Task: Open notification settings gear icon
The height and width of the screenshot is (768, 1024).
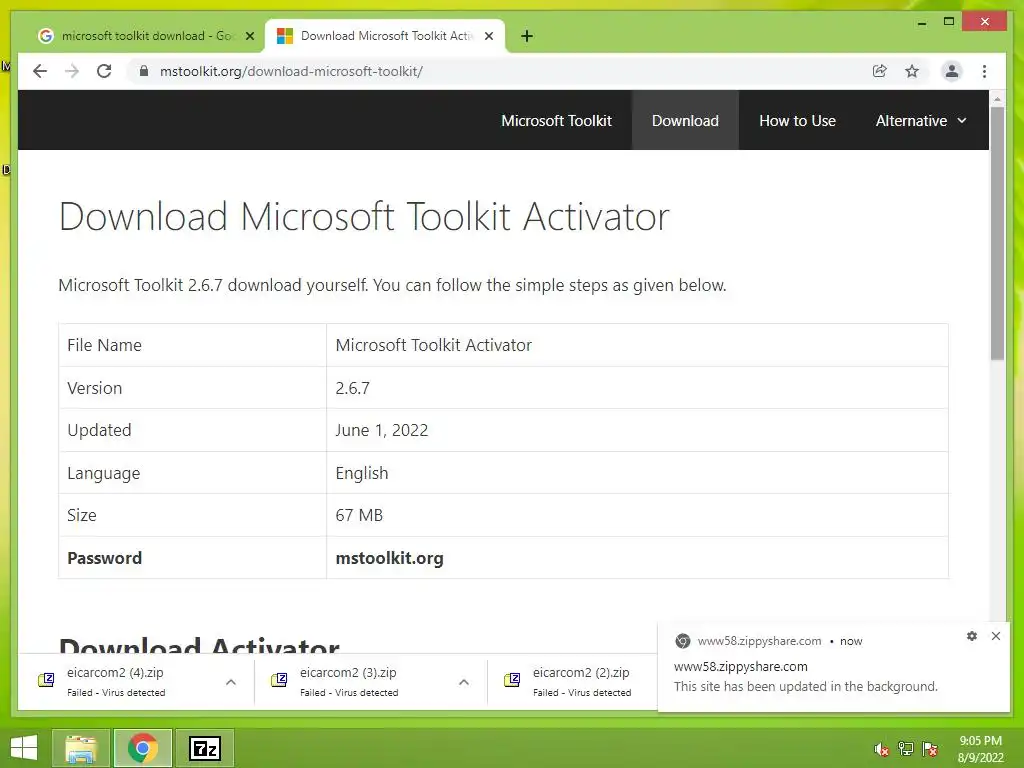Action: pyautogui.click(x=972, y=636)
